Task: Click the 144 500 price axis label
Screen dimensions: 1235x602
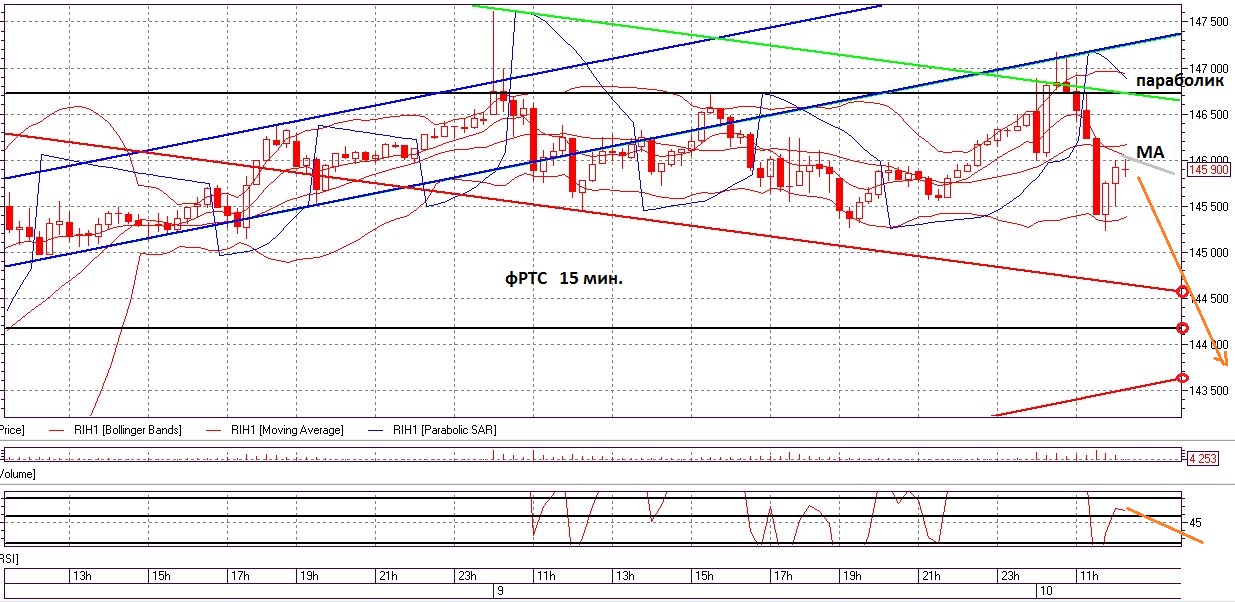Action: pyautogui.click(x=1207, y=298)
